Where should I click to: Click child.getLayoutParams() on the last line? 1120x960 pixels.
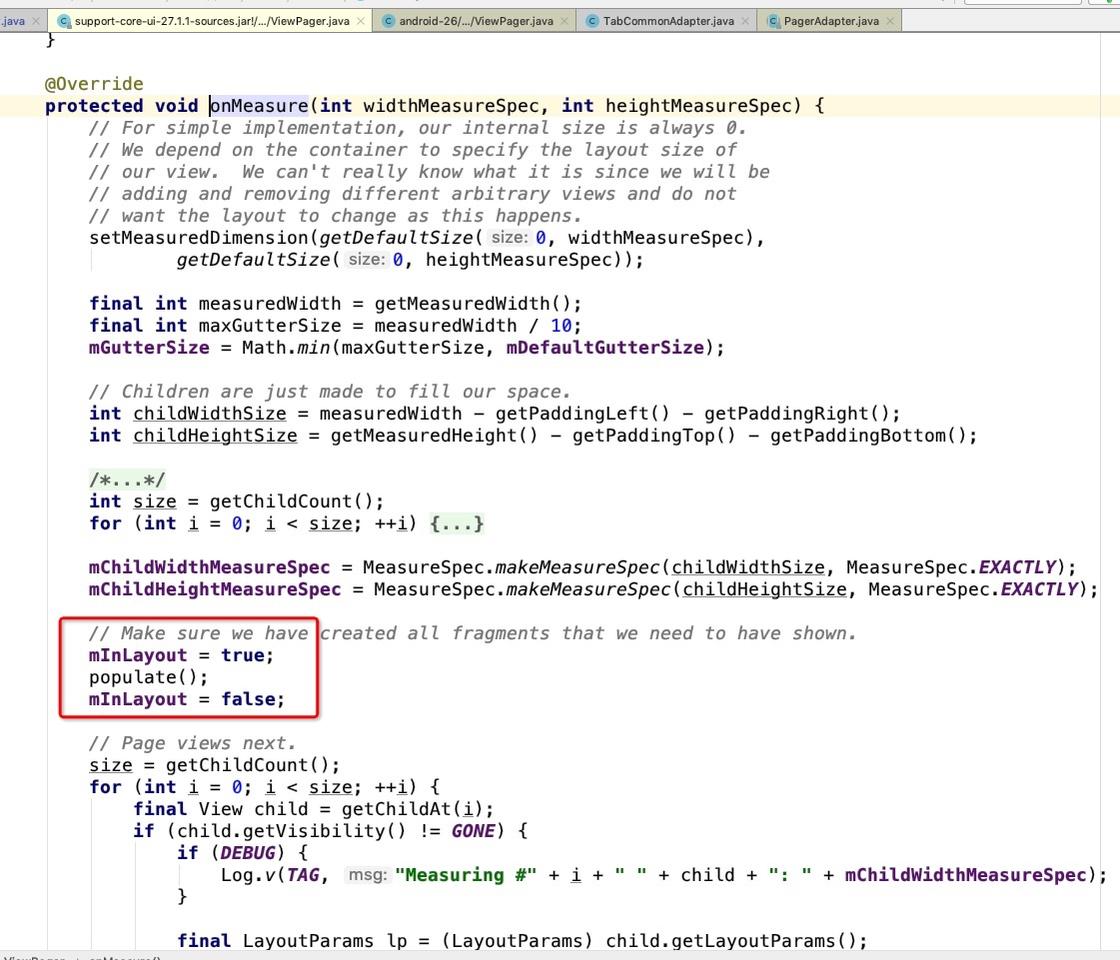731,941
